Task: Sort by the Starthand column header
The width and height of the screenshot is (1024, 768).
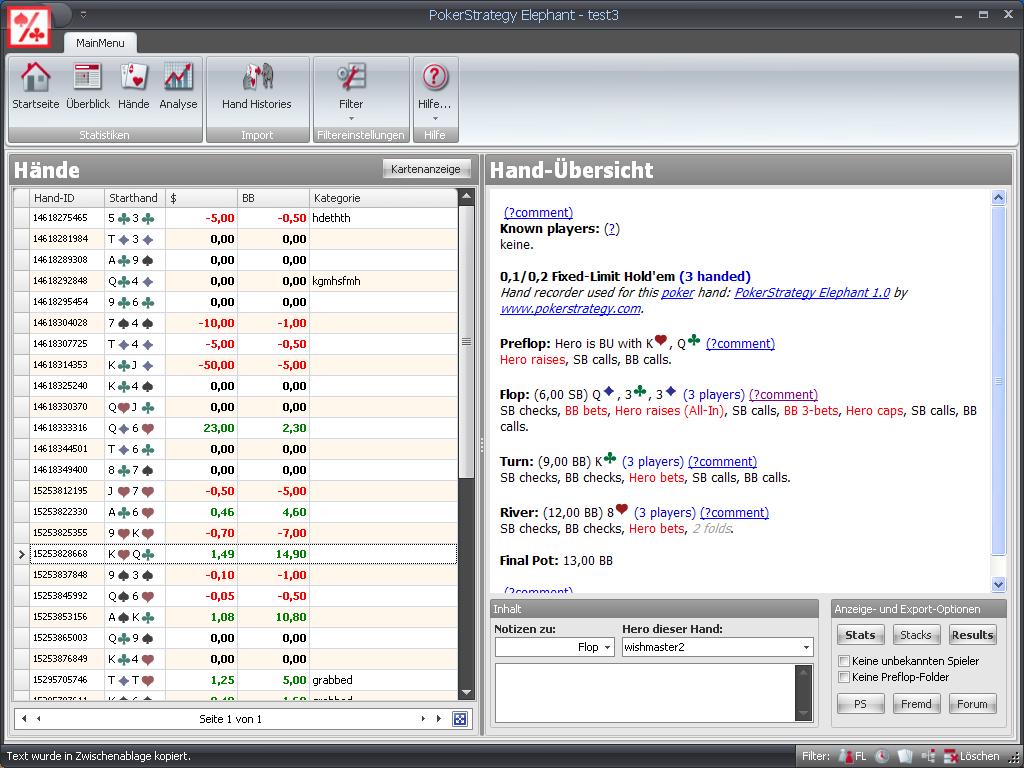Action: point(135,198)
